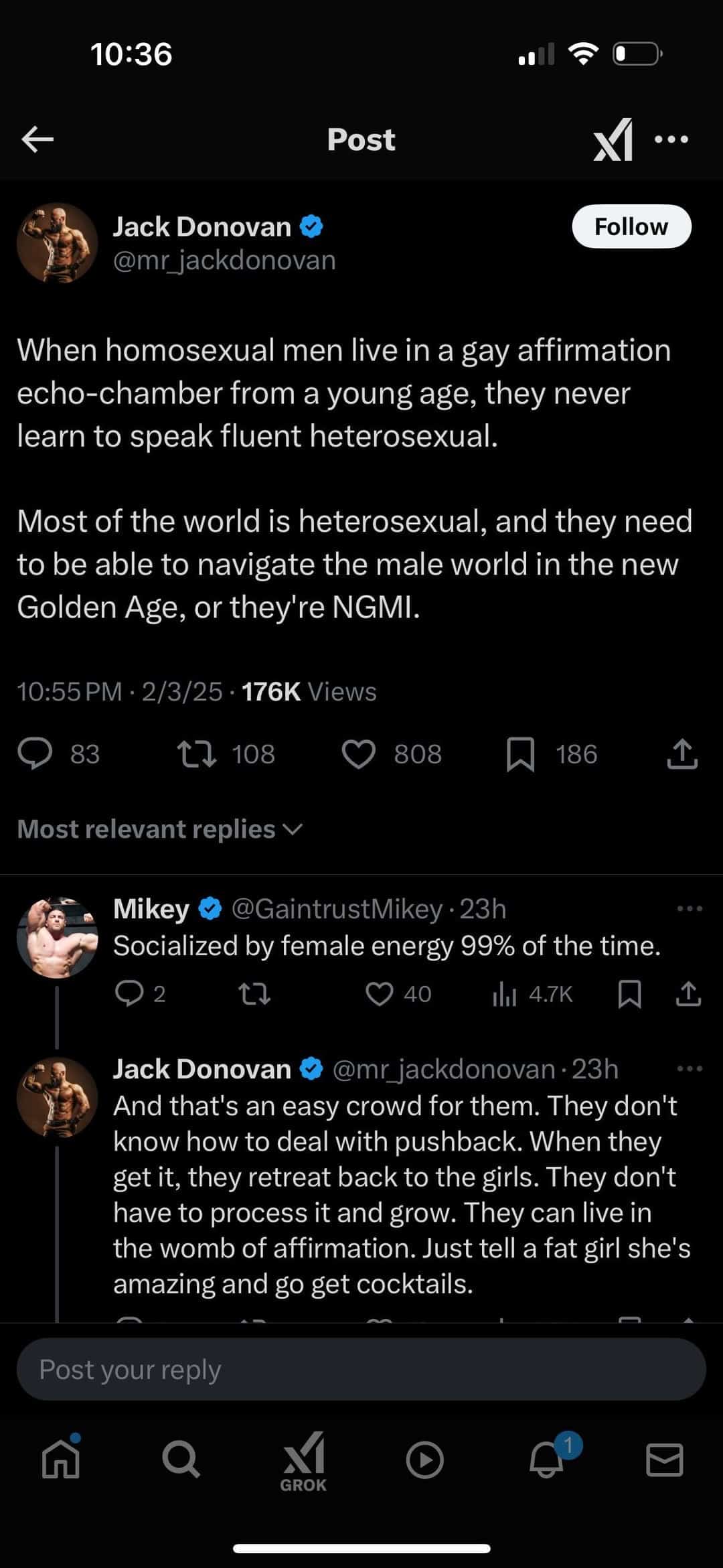The image size is (723, 1568).
Task: Expand the Most relevant replies sort dropdown
Action: click(160, 829)
